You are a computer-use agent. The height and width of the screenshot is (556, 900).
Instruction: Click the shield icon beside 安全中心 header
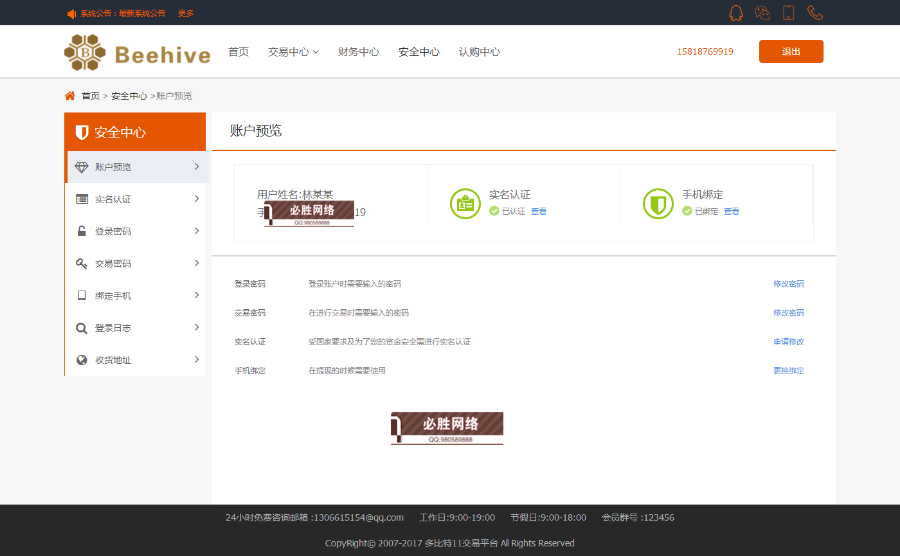click(x=82, y=132)
